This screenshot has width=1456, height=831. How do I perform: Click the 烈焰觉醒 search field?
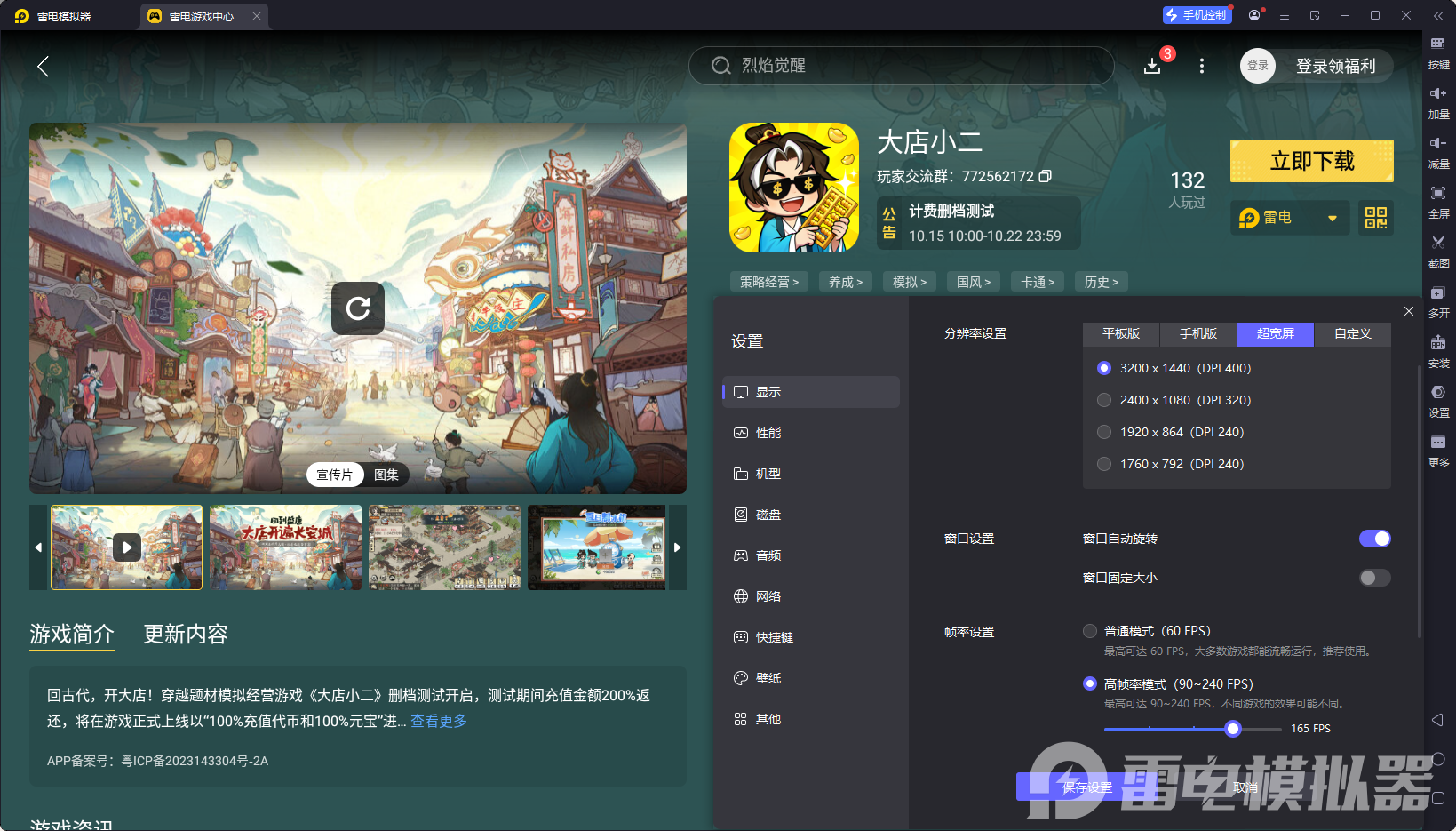(x=901, y=66)
